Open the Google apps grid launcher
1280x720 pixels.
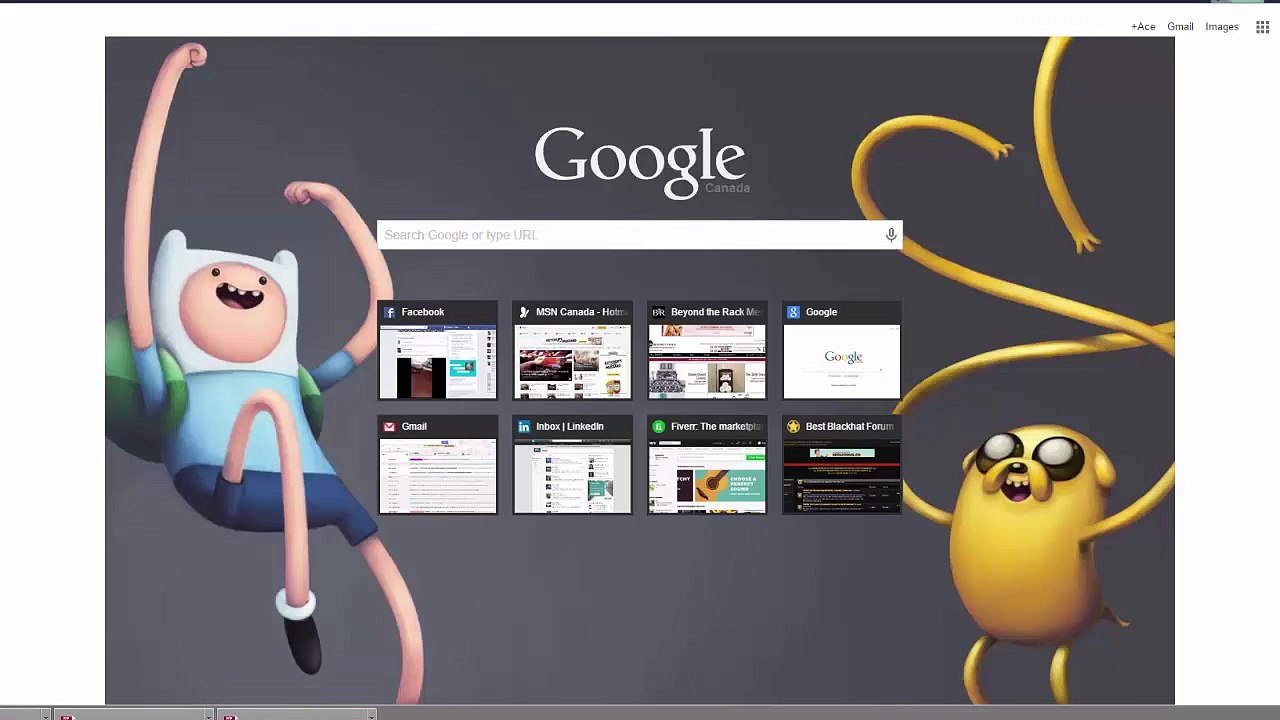coord(1262,27)
